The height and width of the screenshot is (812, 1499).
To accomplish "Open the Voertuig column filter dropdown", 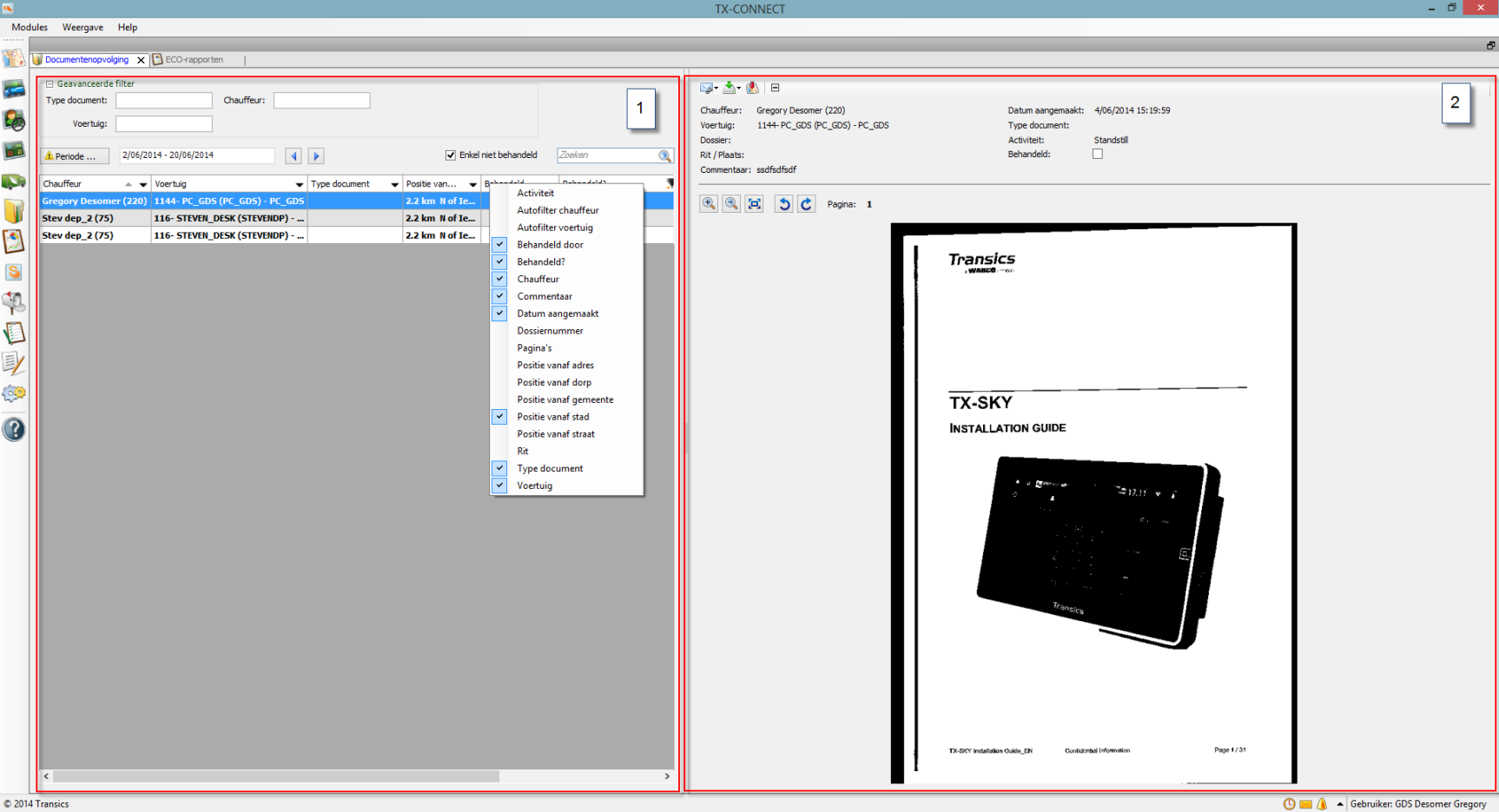I will point(300,184).
